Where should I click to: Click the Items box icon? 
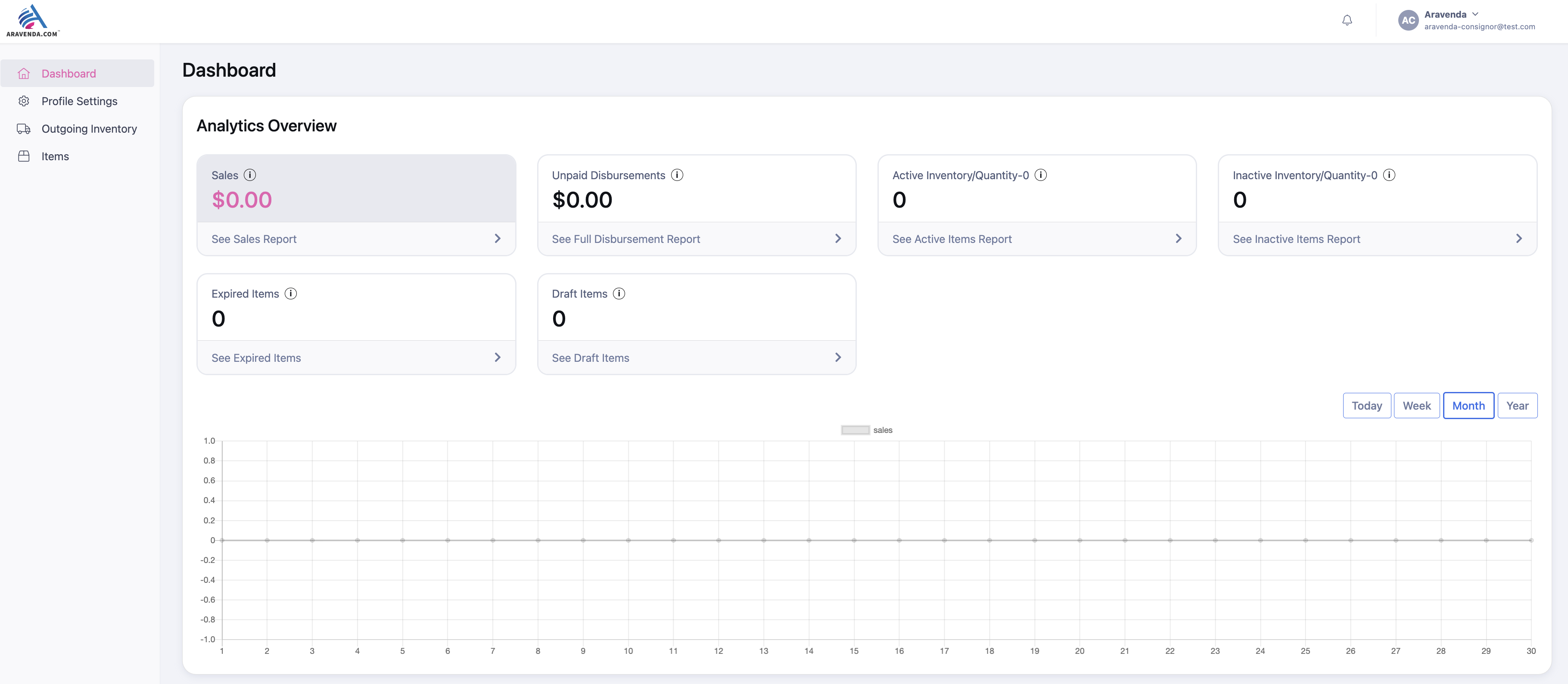point(24,156)
